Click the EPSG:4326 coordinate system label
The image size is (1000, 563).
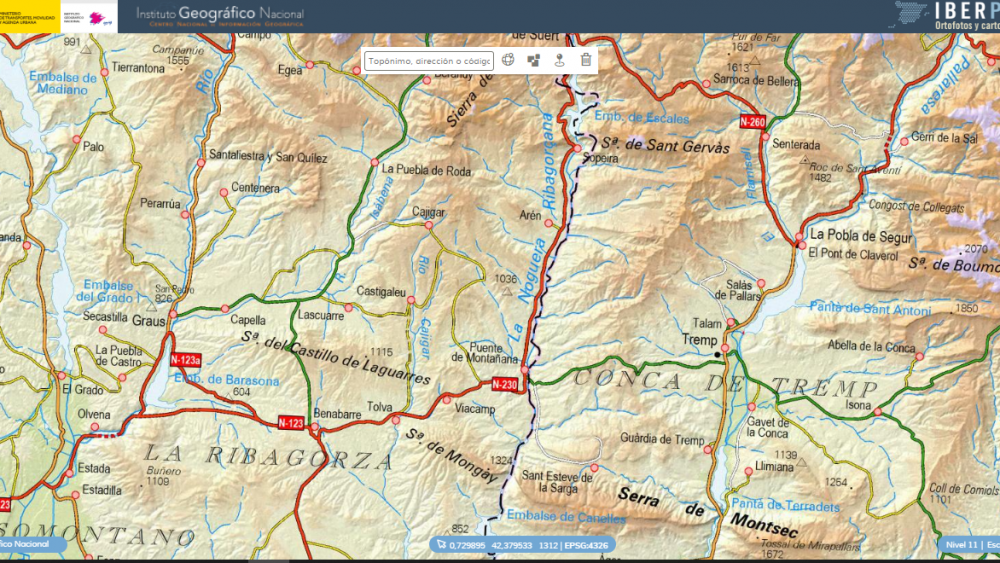[x=589, y=545]
